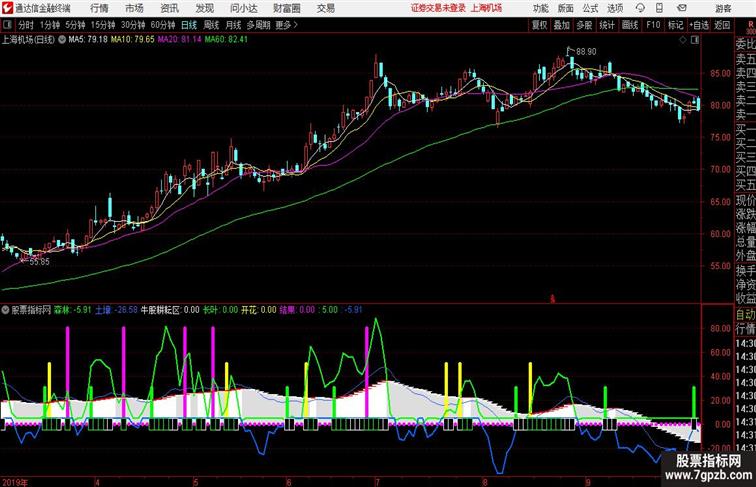Click the 统计 button
Screen dimensions: 756x487
(x=607, y=25)
